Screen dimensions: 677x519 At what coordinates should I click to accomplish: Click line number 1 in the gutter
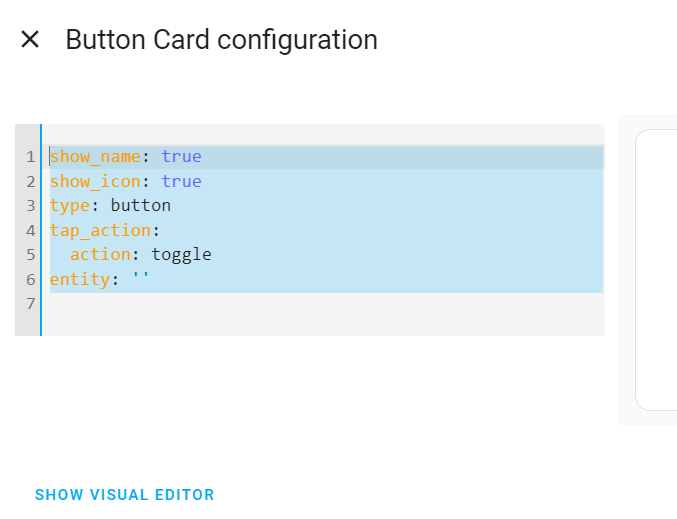click(30, 156)
